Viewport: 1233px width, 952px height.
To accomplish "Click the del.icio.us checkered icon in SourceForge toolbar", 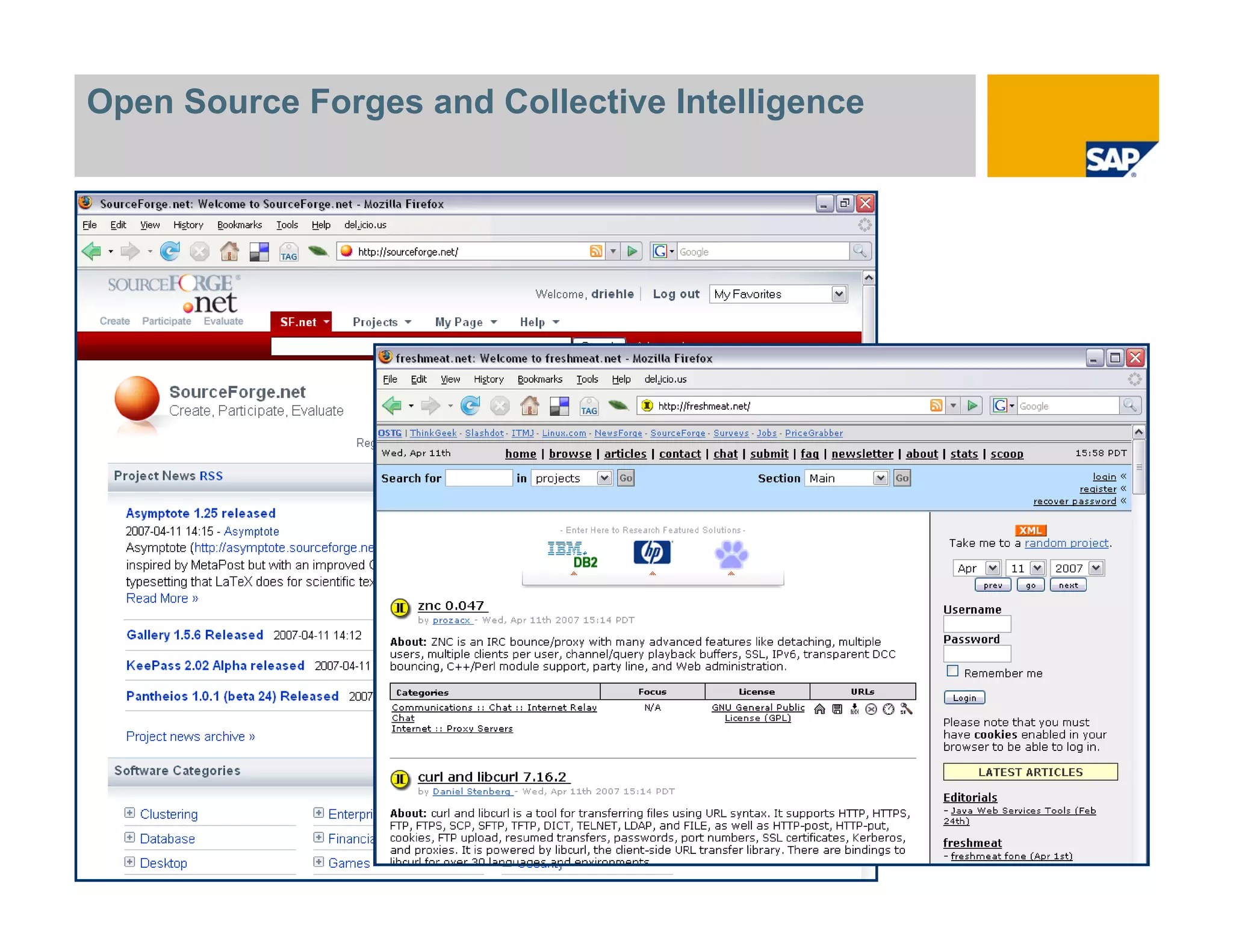I will [259, 252].
